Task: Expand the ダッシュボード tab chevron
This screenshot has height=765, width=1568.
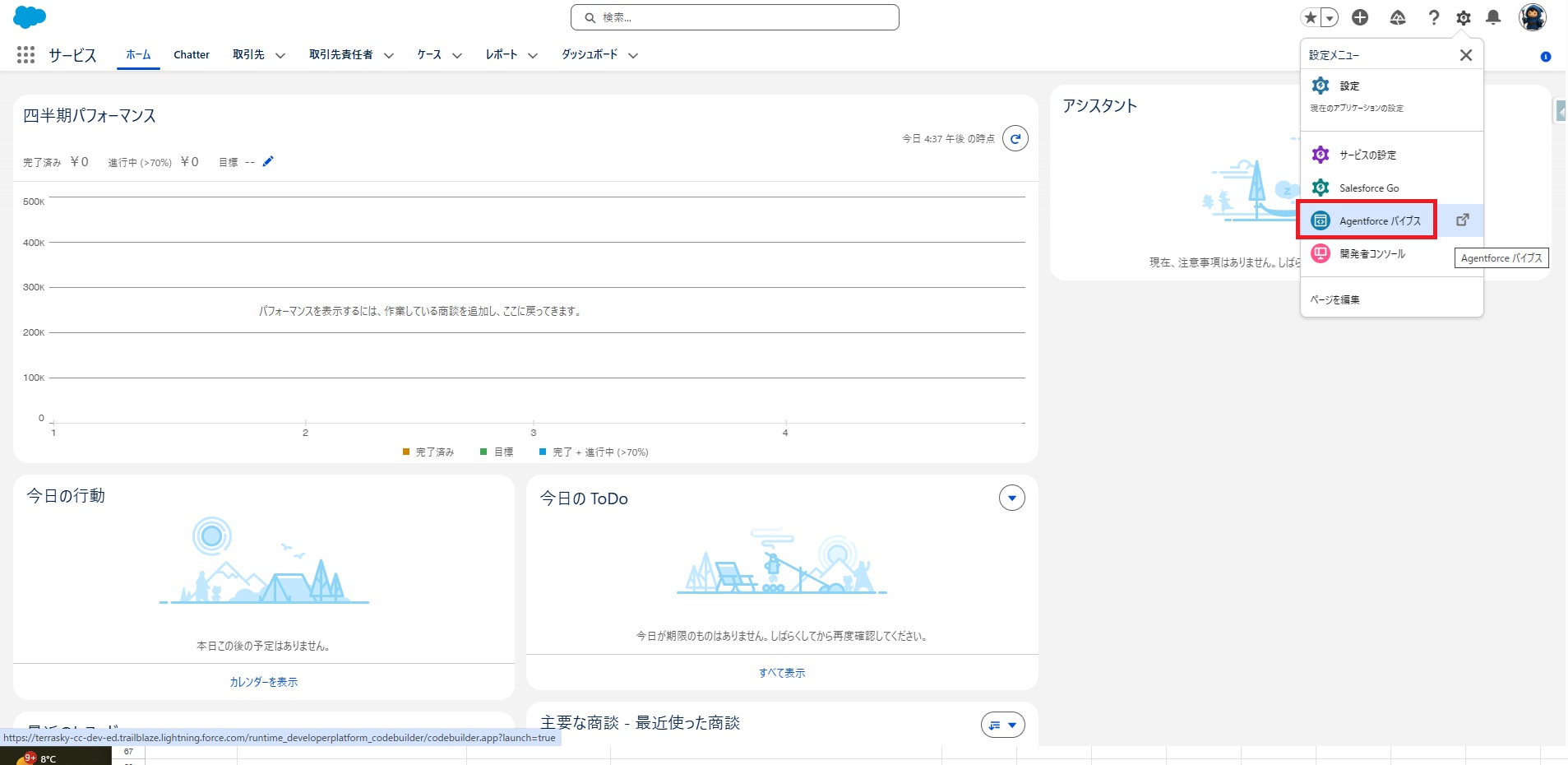Action: pyautogui.click(x=633, y=56)
